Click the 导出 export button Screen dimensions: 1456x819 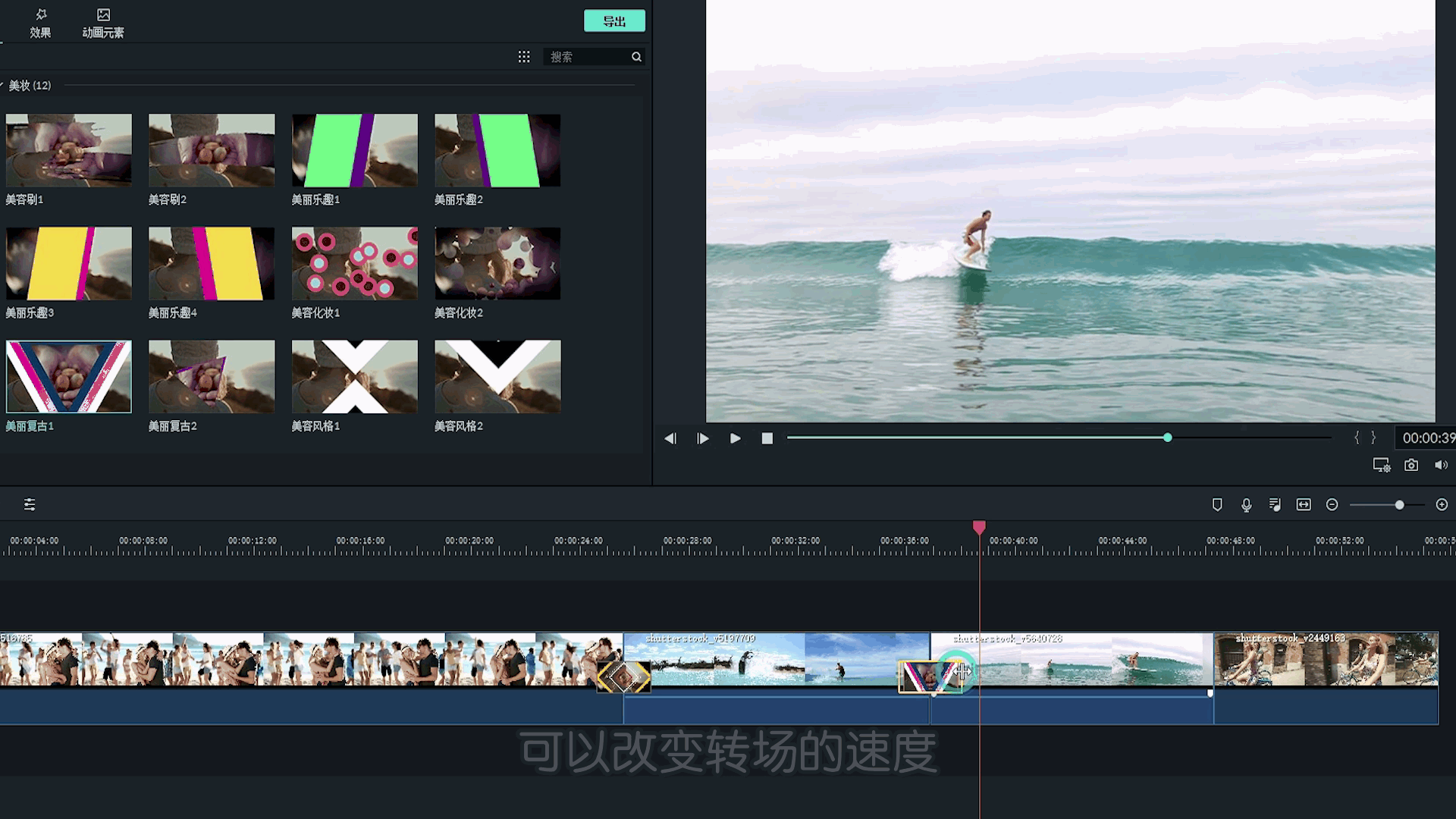614,21
